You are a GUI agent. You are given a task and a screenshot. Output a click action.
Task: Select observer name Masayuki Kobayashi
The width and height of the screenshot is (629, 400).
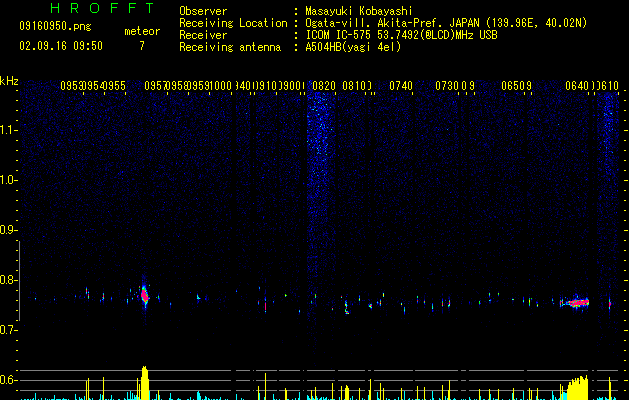359,11
